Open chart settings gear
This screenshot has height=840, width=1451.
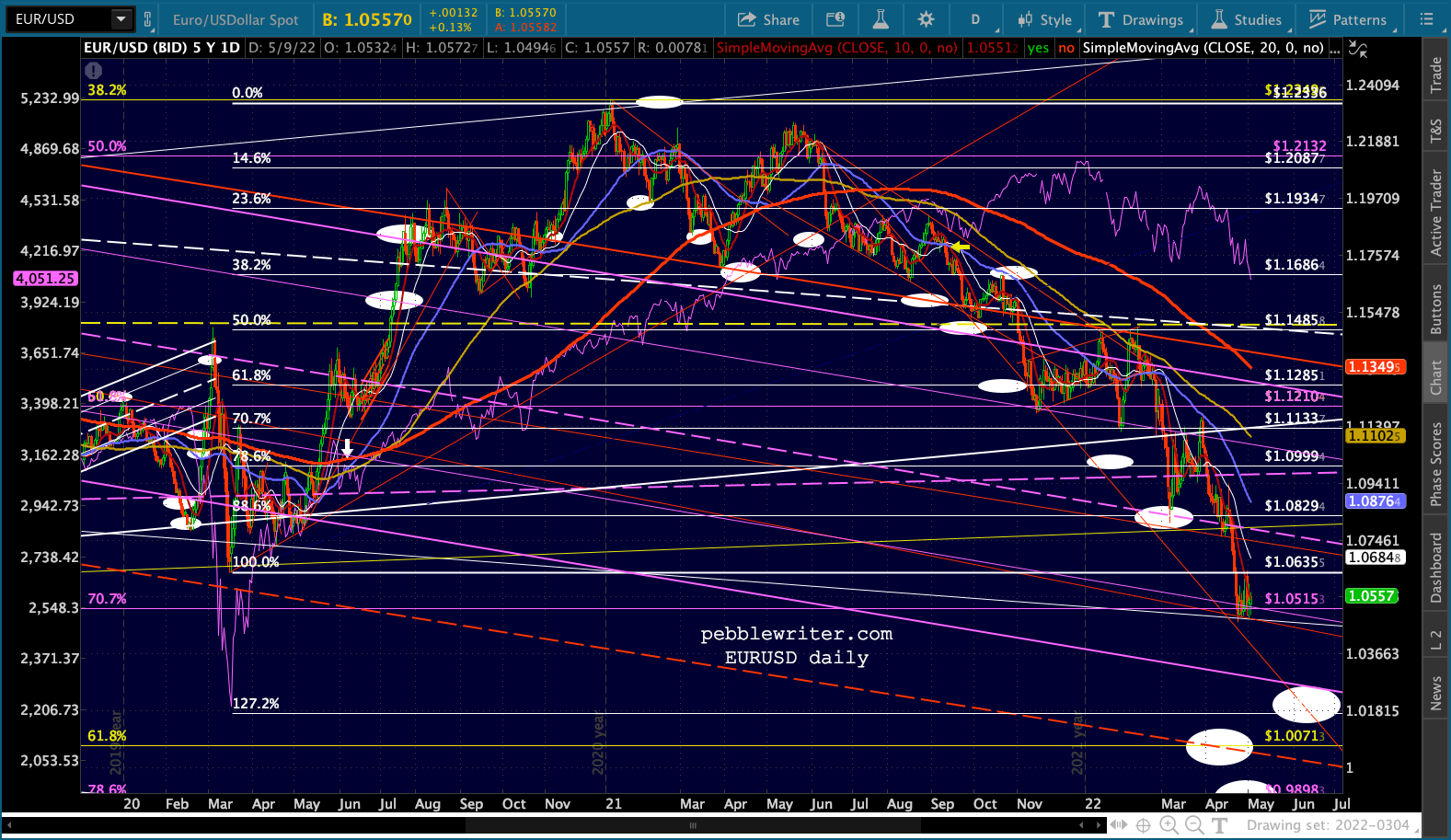click(926, 19)
